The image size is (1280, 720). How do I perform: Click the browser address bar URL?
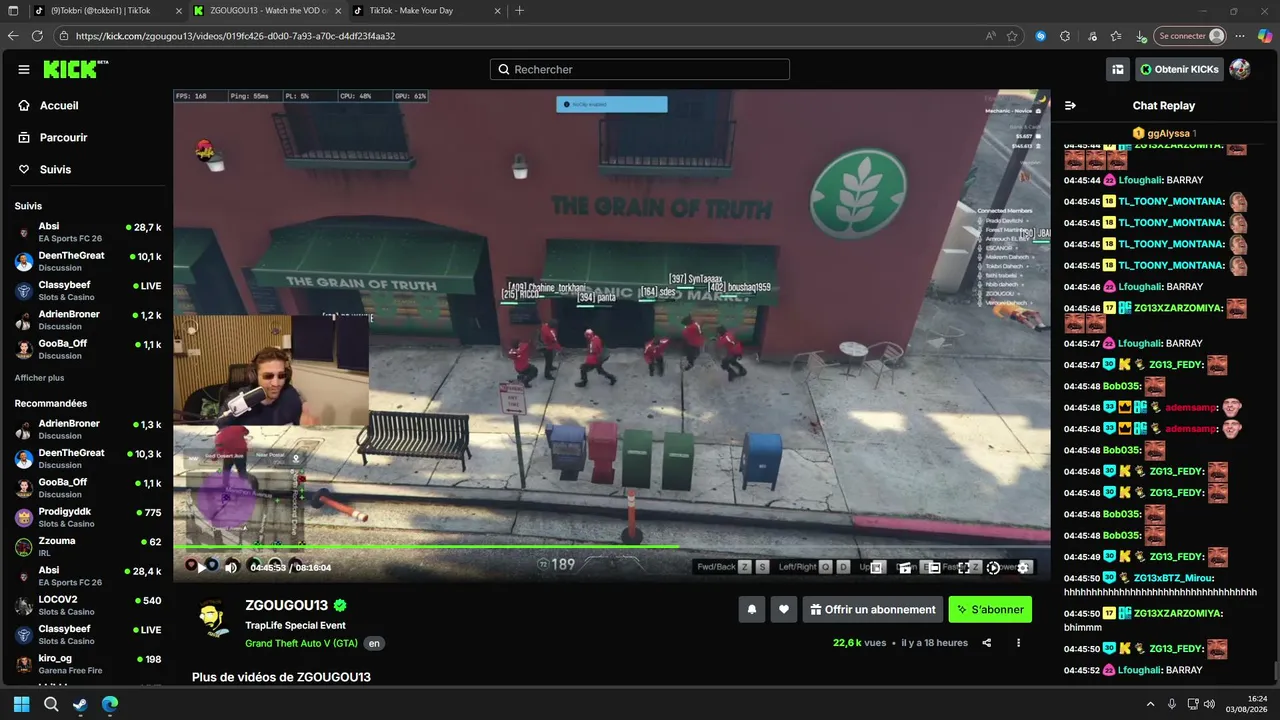(235, 36)
